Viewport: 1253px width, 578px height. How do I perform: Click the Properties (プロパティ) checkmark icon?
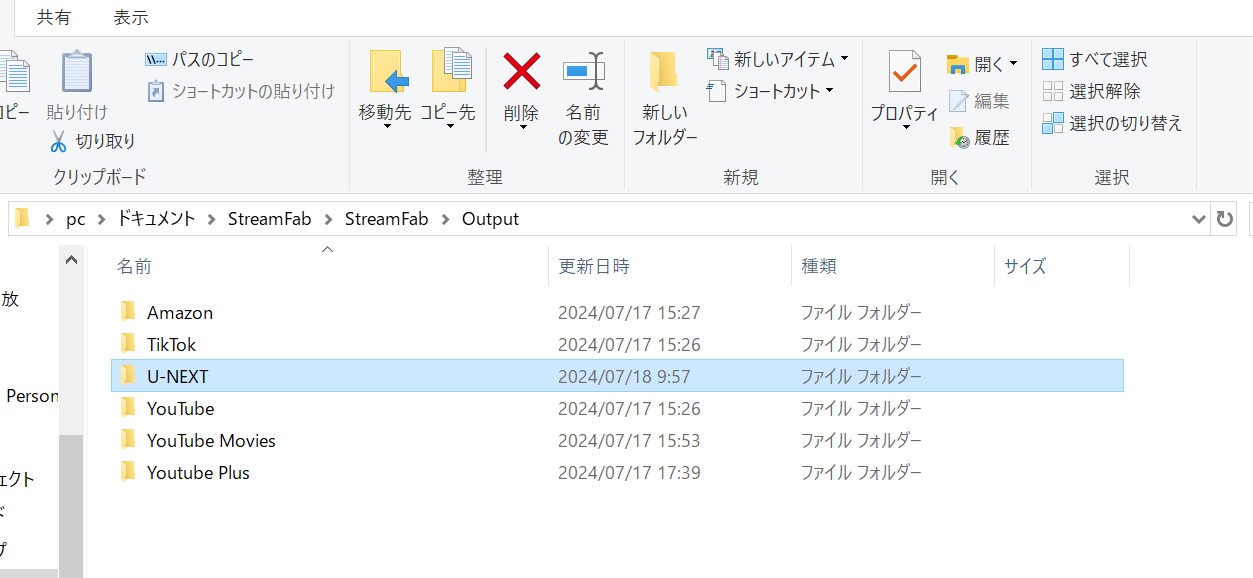pyautogui.click(x=904, y=72)
